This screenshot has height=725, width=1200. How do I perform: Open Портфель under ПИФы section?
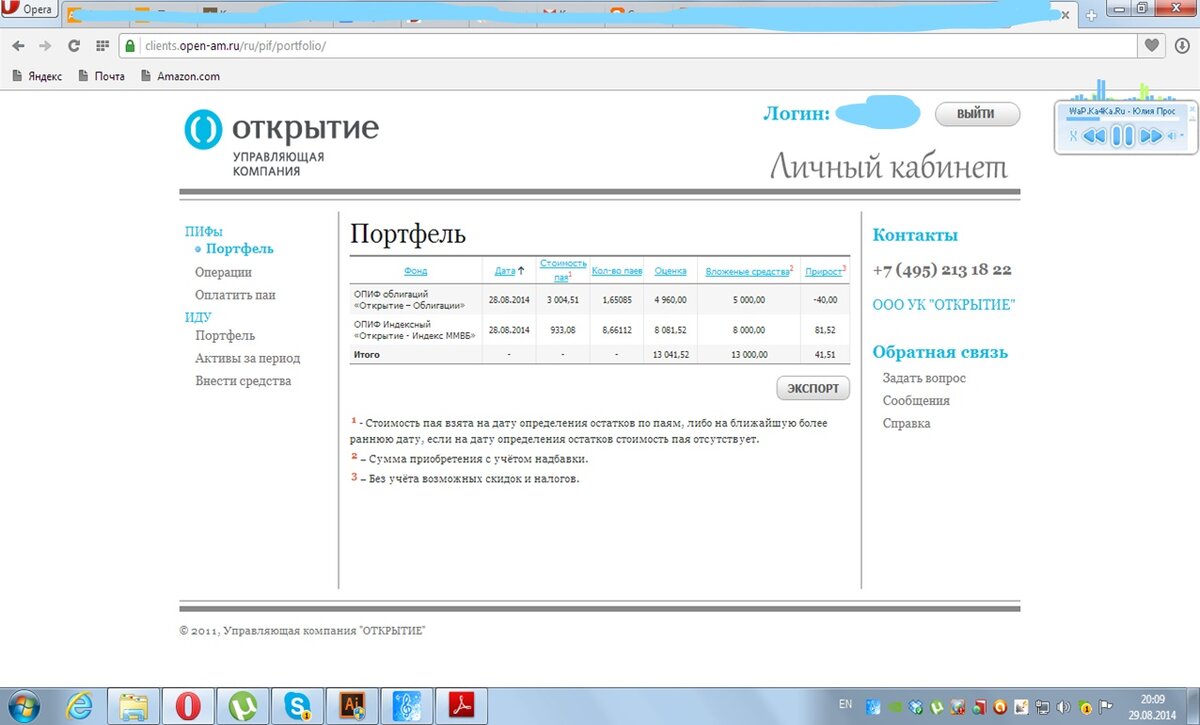click(x=239, y=249)
